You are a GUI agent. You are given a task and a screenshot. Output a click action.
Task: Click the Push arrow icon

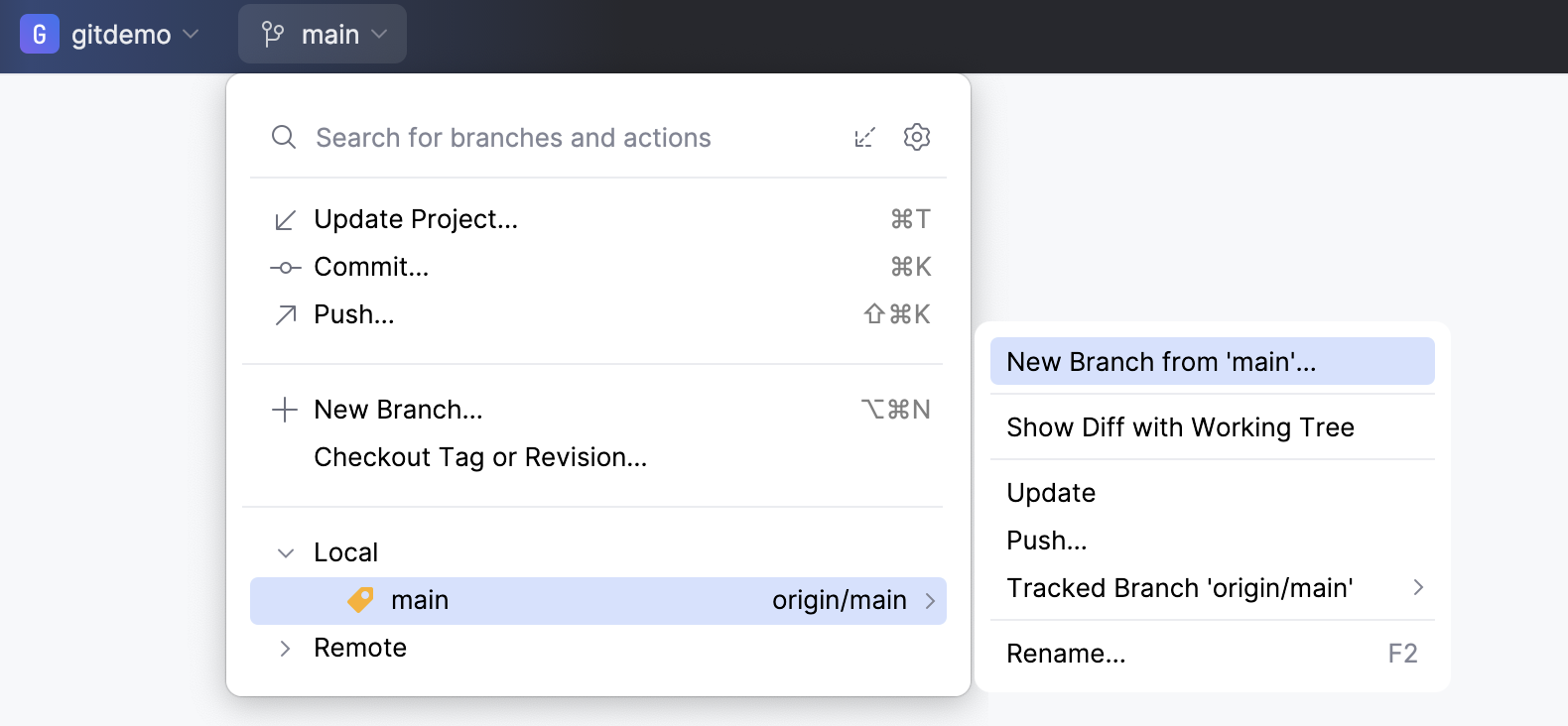[284, 314]
